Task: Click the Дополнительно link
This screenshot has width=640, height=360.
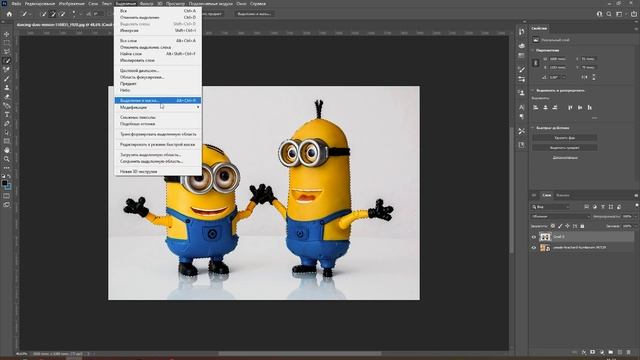Action: tap(565, 157)
